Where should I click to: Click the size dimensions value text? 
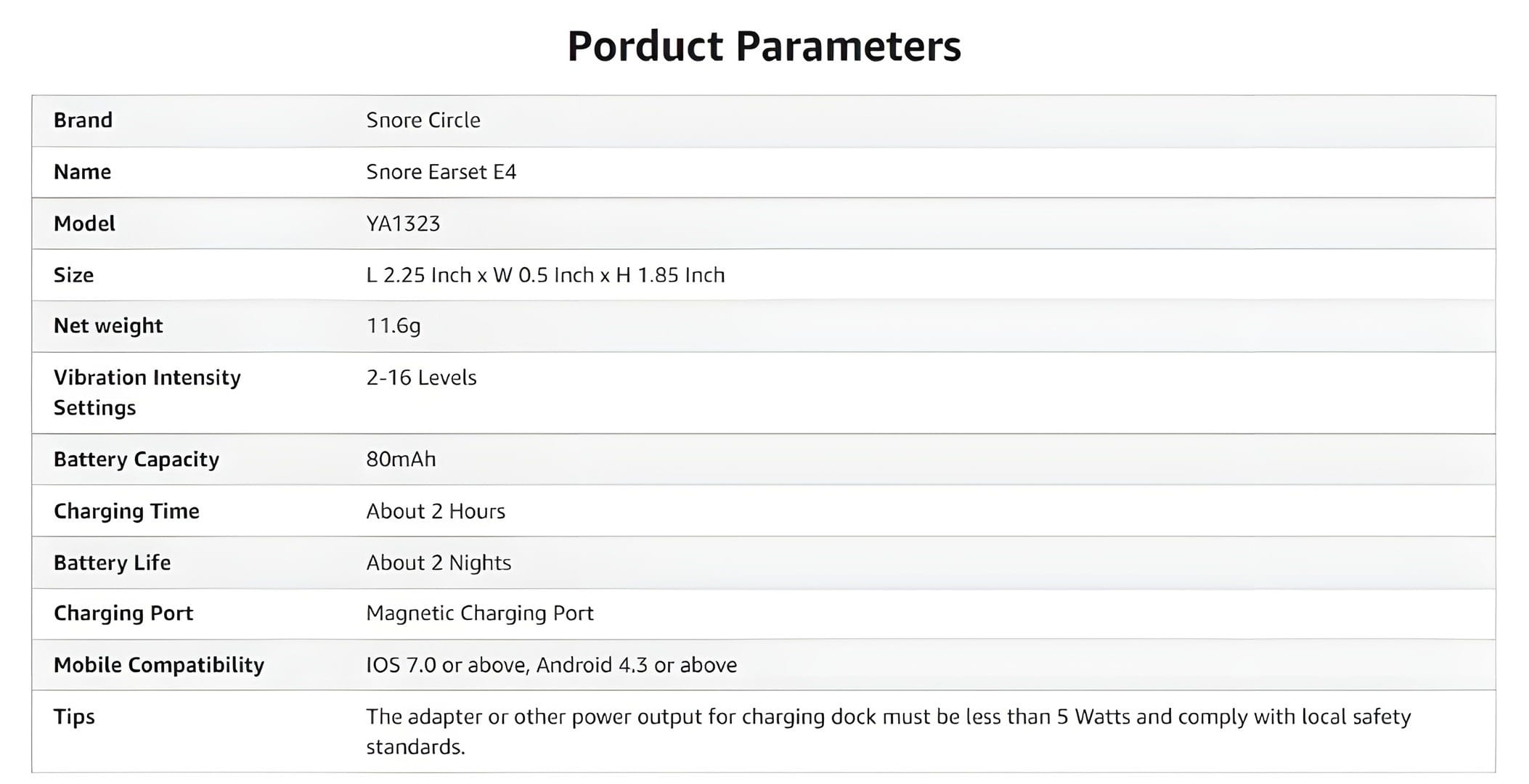[545, 275]
